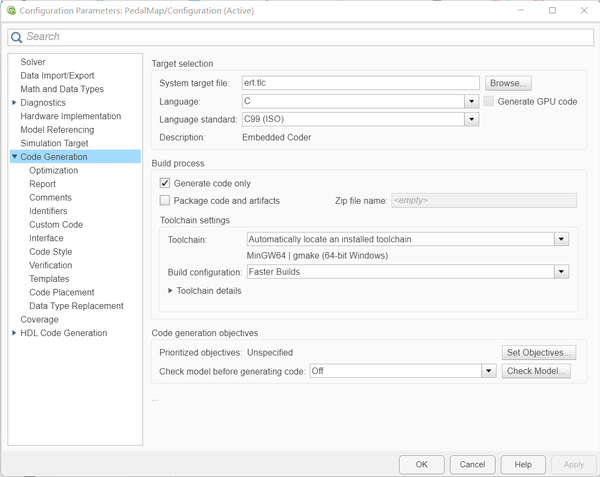Screen dimensions: 600x477
Task: Open Build configuration dropdown
Action: click(x=561, y=271)
